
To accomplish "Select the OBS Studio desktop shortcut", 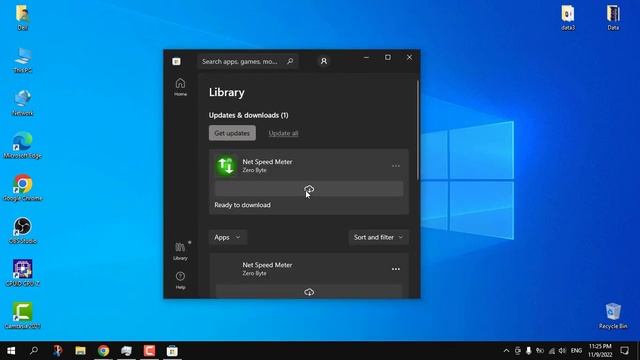I will tap(22, 231).
